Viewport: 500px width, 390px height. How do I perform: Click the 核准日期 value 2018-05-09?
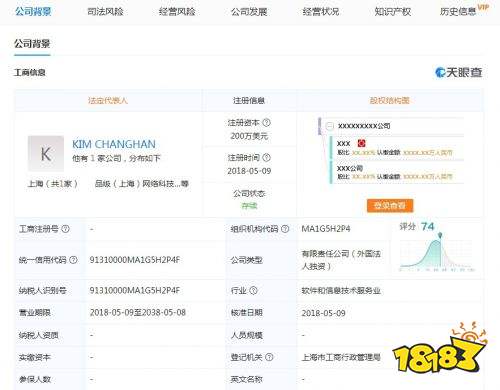(x=323, y=313)
